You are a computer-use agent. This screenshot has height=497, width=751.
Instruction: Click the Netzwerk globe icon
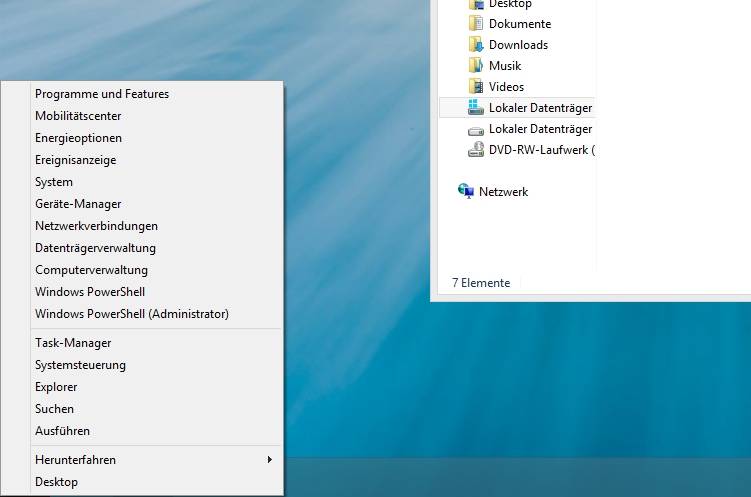point(466,191)
